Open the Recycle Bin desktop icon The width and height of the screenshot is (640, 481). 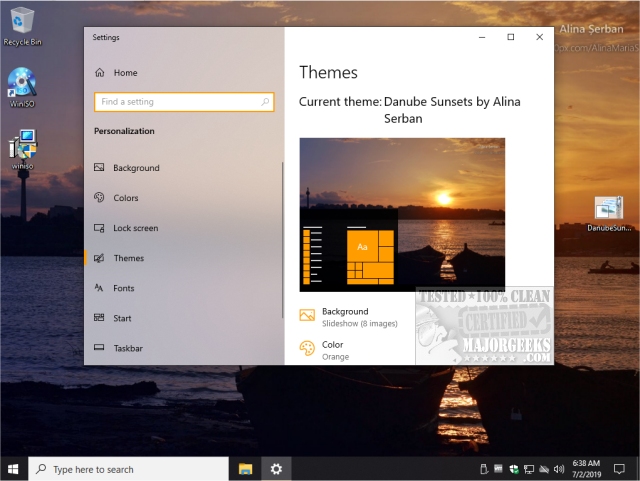click(x=22, y=27)
